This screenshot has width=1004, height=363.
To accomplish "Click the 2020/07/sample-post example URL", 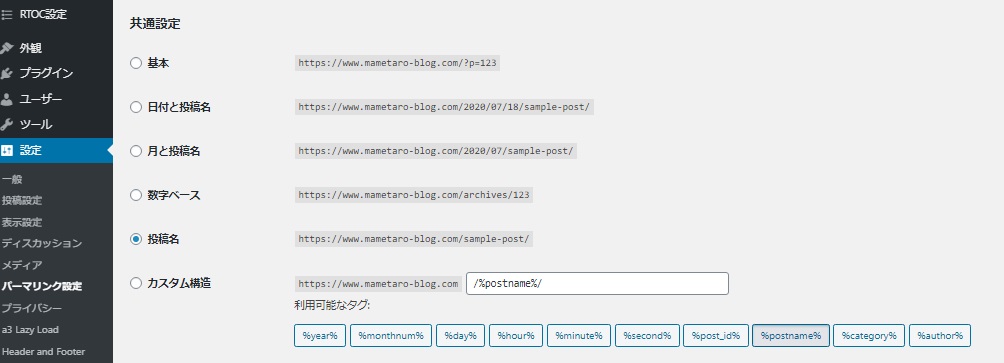I will (436, 151).
